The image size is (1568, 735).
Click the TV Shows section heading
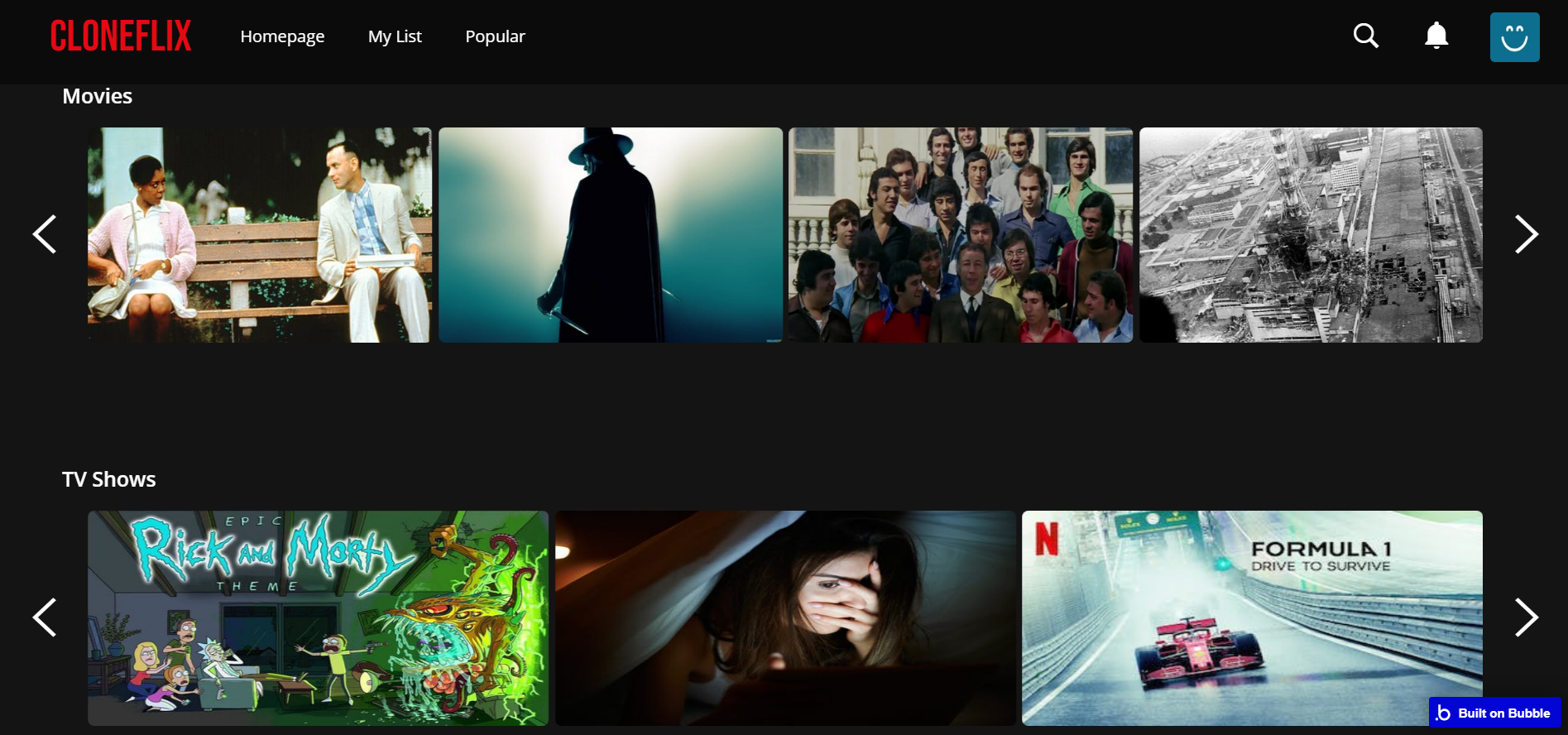click(x=109, y=479)
